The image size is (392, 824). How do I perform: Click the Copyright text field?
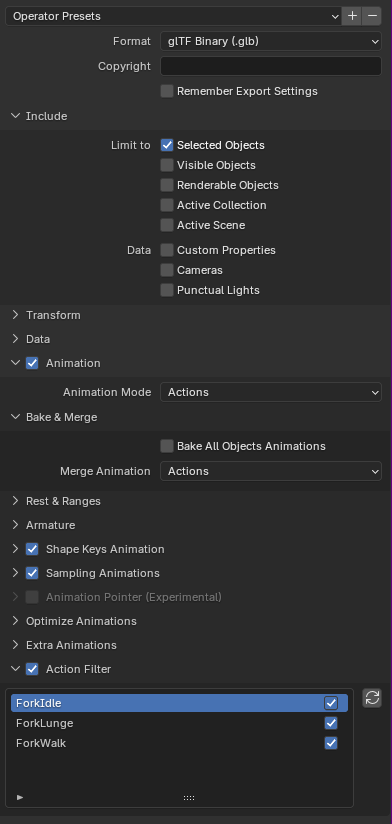click(271, 66)
